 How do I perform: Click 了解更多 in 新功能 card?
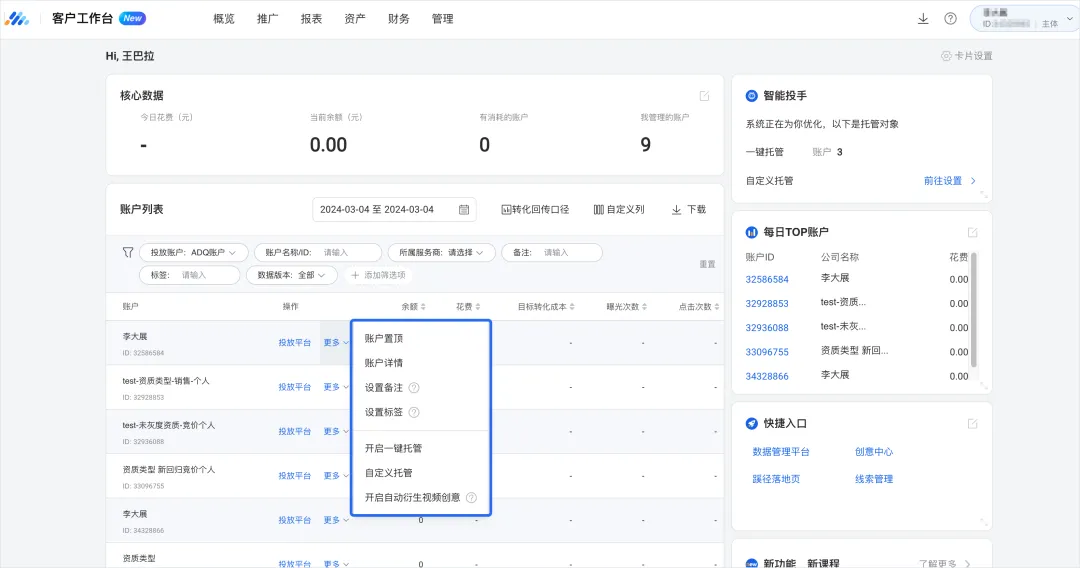pos(945,563)
